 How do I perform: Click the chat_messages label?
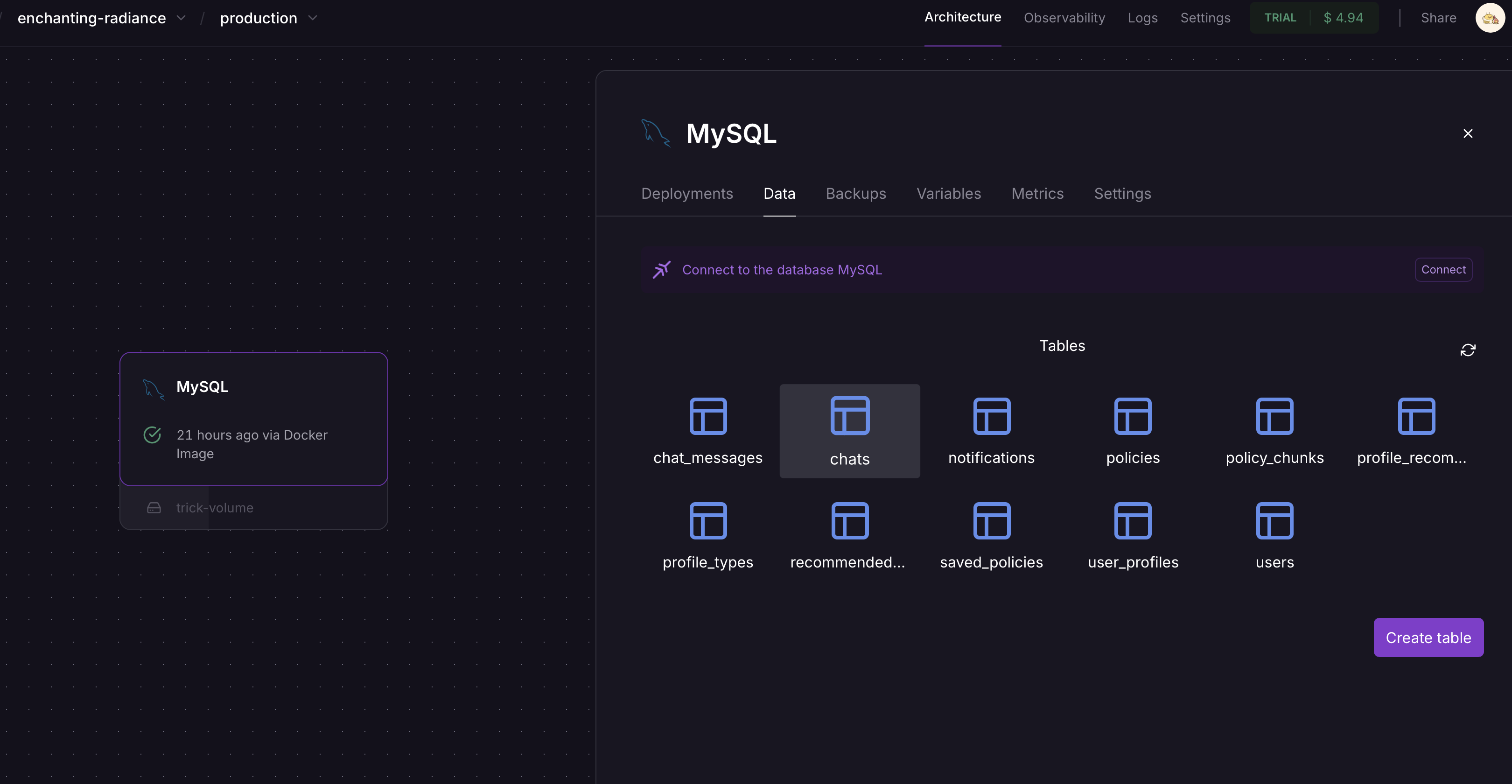click(708, 458)
